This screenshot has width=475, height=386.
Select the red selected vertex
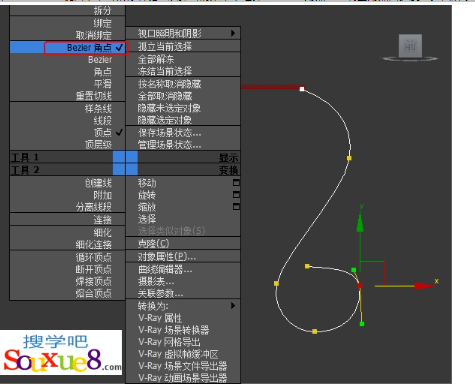click(359, 285)
